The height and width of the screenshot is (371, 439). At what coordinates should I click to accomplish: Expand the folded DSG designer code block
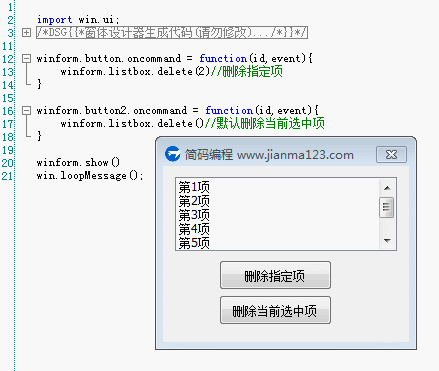(26, 33)
